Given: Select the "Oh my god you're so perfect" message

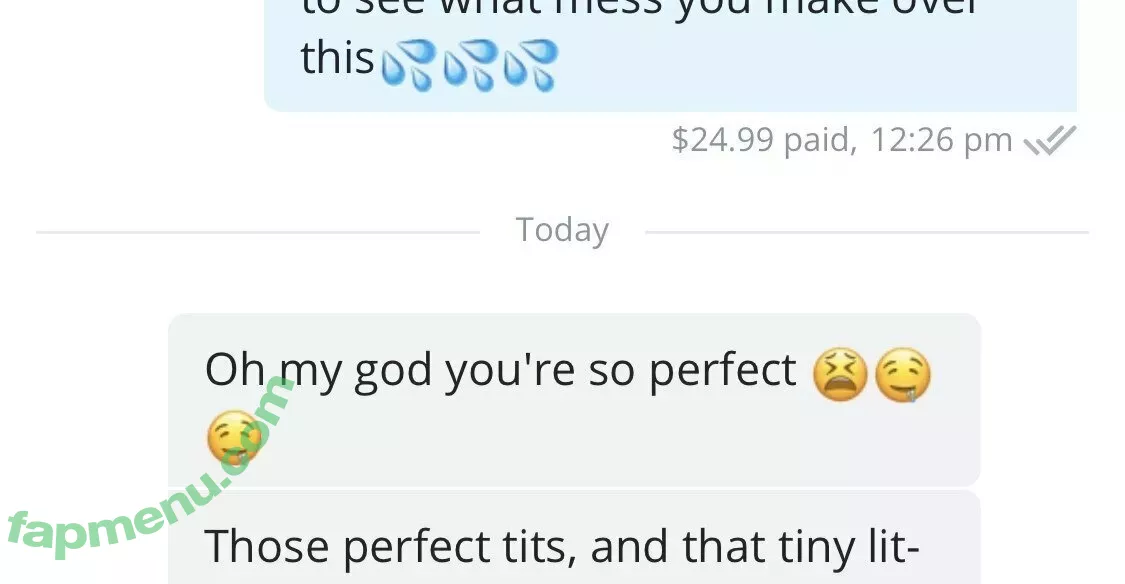Looking at the screenshot, I should point(574,400).
